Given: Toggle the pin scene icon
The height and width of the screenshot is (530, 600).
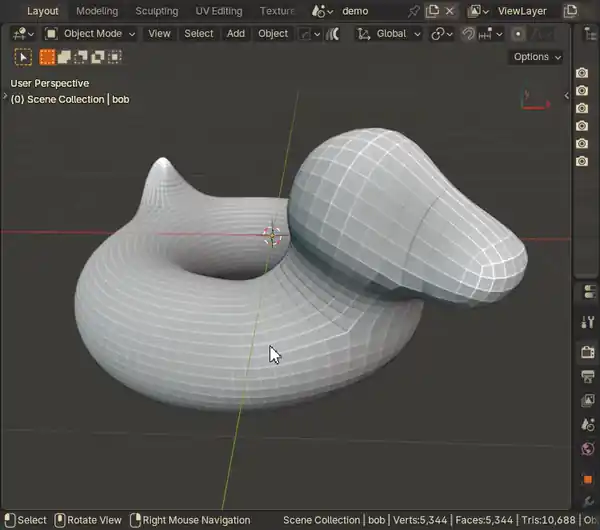Looking at the screenshot, I should click(414, 11).
